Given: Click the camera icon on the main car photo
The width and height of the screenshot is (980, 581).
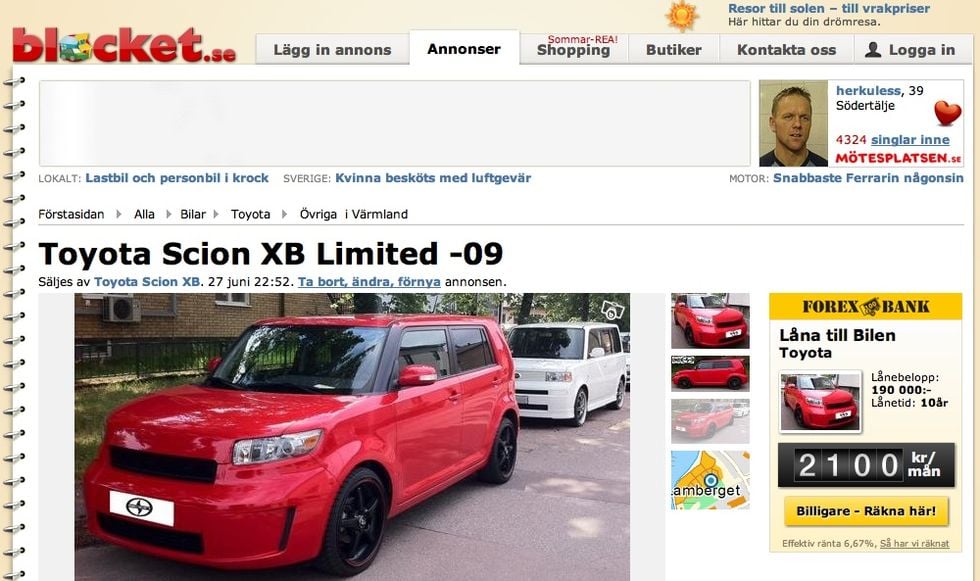Looking at the screenshot, I should pyautogui.click(x=612, y=310).
